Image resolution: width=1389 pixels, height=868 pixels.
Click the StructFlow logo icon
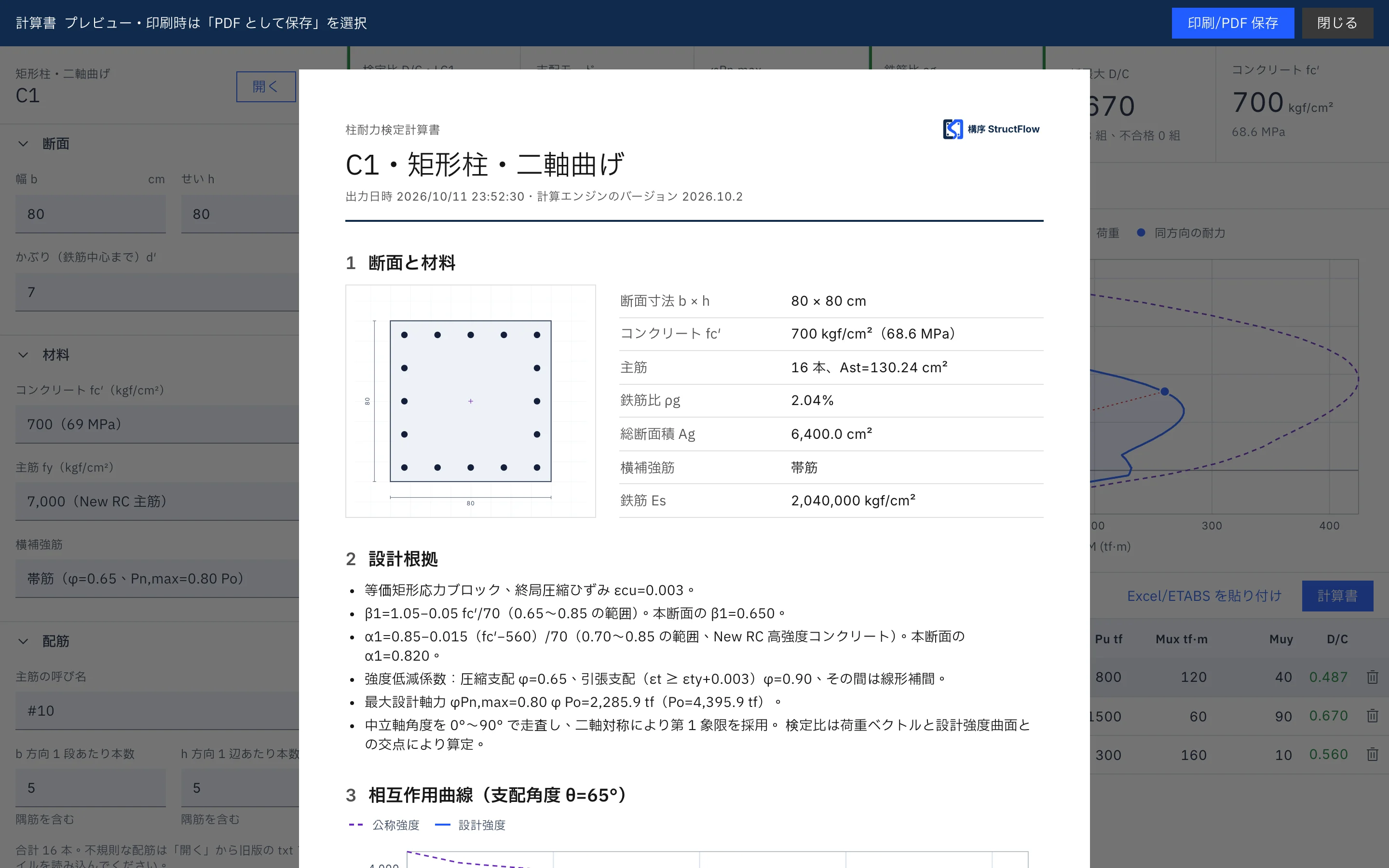coord(953,129)
